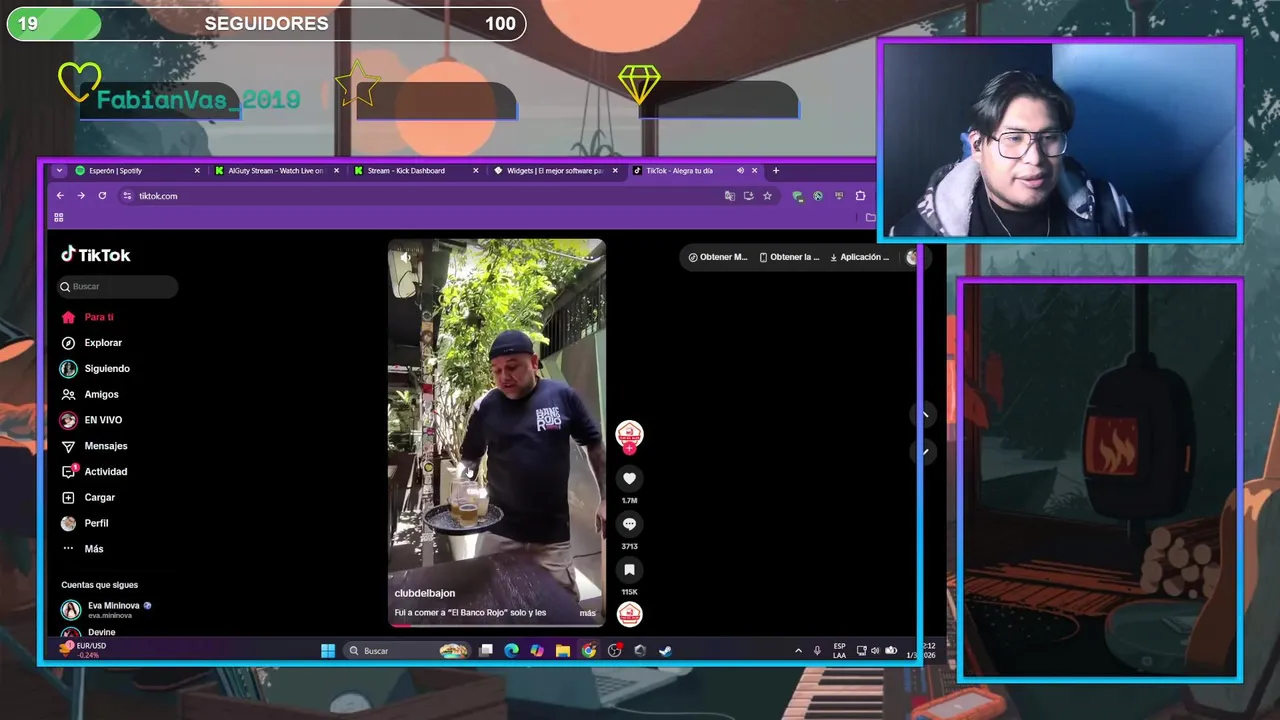
Task: Reload the tiktok.com page
Action: tap(102, 196)
